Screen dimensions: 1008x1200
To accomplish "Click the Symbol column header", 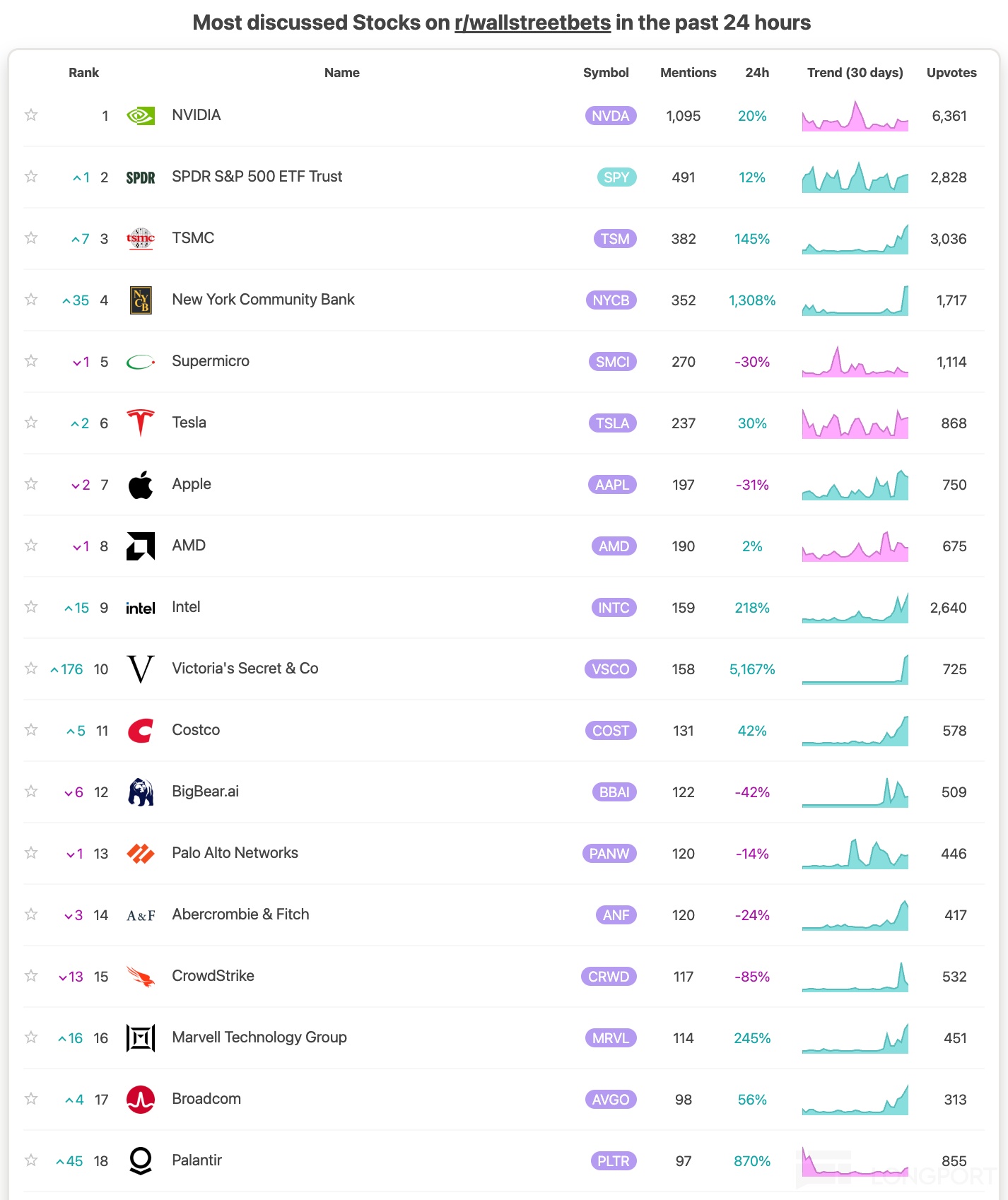I will tap(605, 73).
